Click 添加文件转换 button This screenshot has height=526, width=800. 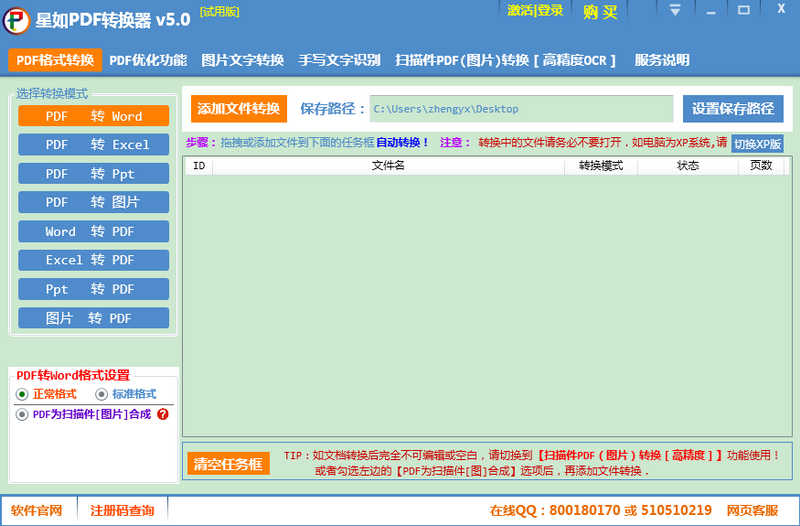(239, 109)
